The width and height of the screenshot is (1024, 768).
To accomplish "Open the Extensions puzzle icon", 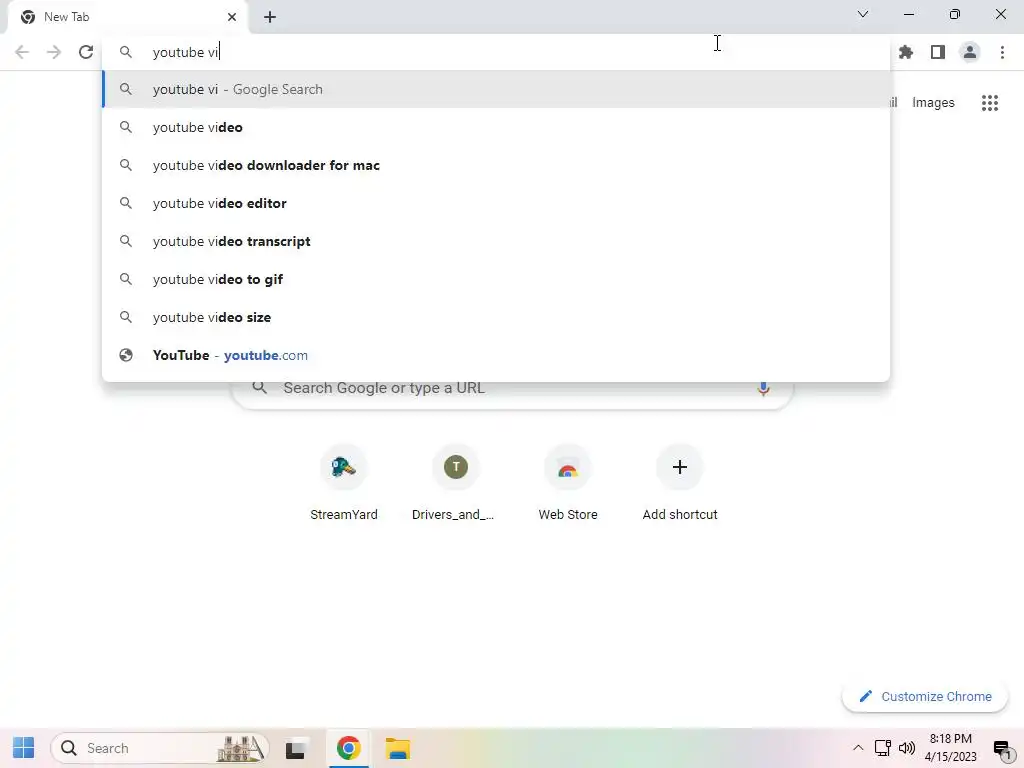I will pyautogui.click(x=906, y=52).
